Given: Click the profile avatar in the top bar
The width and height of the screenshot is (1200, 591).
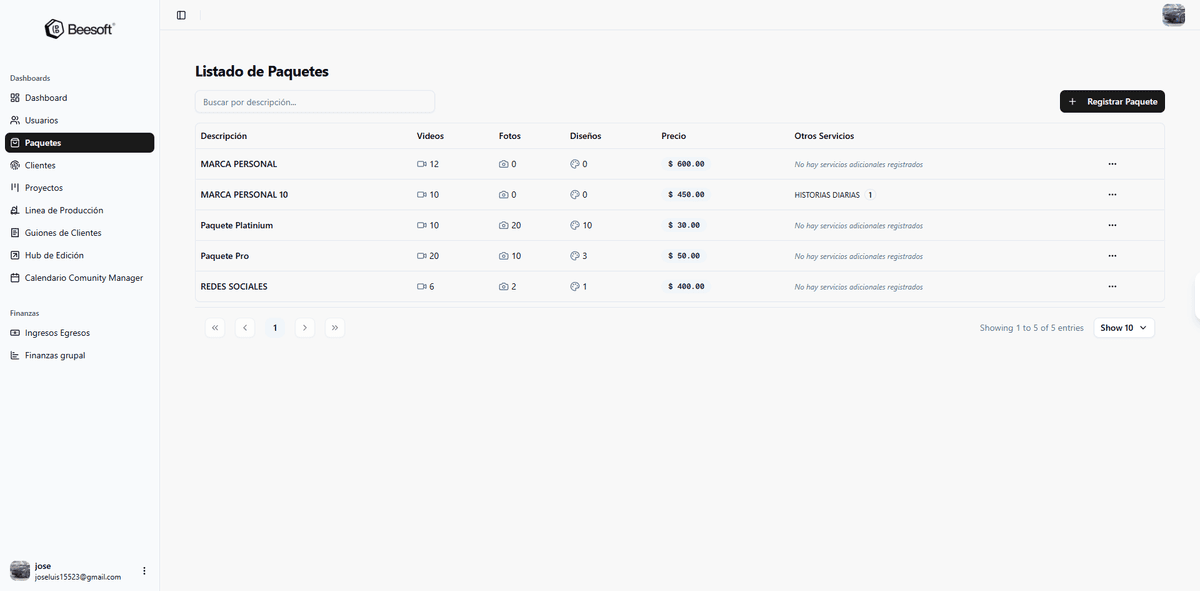Looking at the screenshot, I should tap(1172, 15).
